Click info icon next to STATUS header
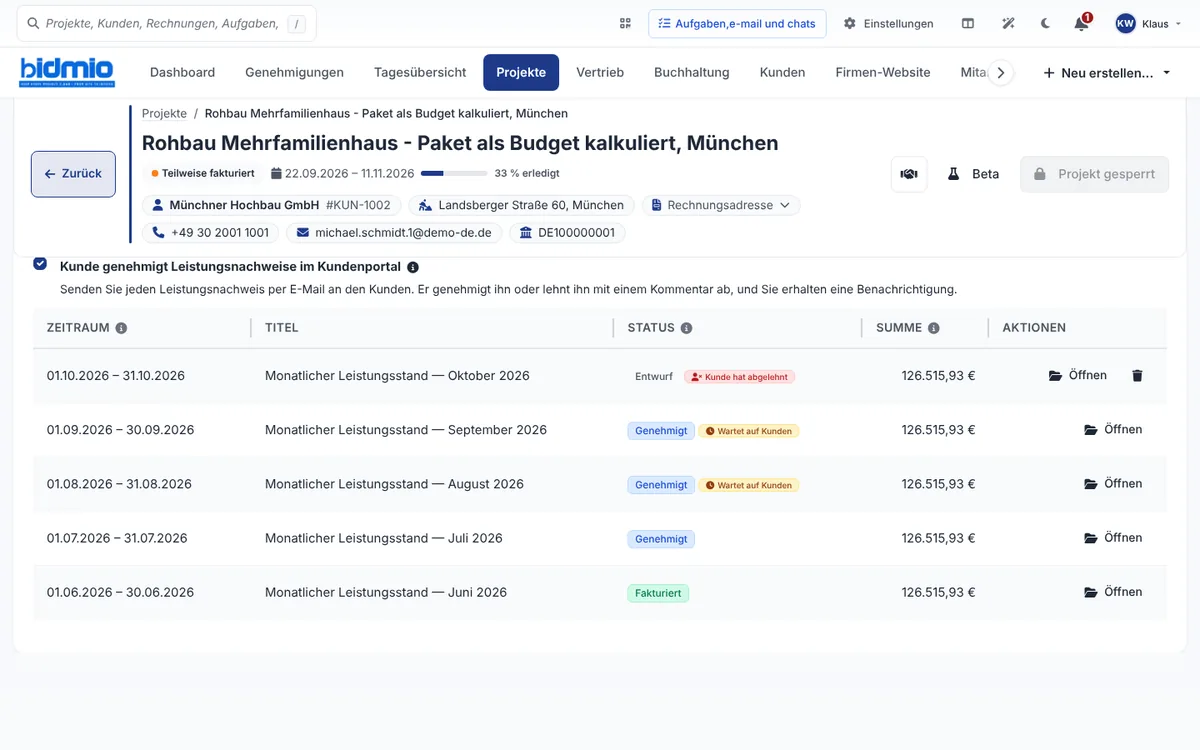Image resolution: width=1200 pixels, height=750 pixels. click(x=686, y=328)
